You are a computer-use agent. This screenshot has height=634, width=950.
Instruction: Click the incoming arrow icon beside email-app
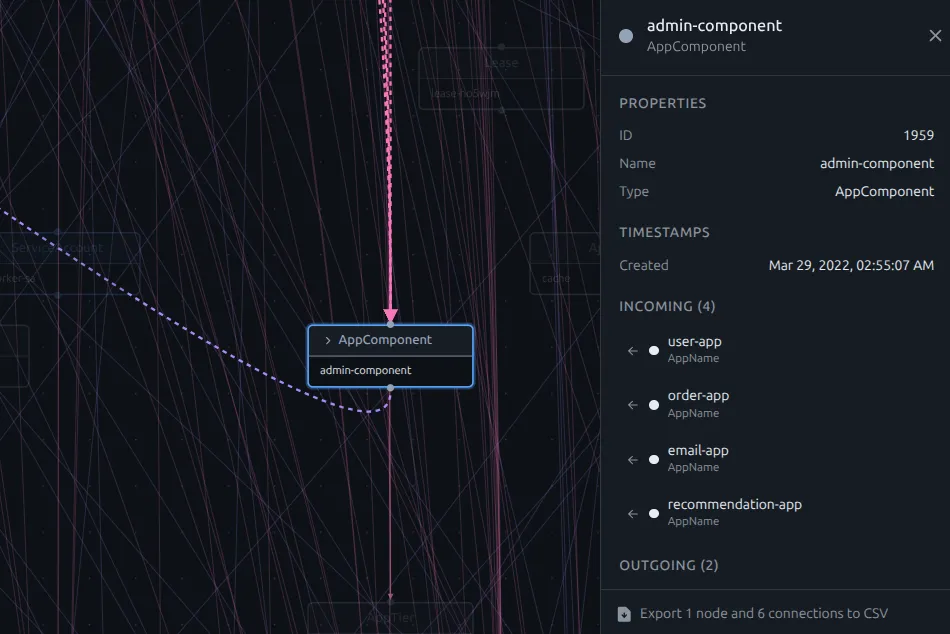pyautogui.click(x=632, y=459)
